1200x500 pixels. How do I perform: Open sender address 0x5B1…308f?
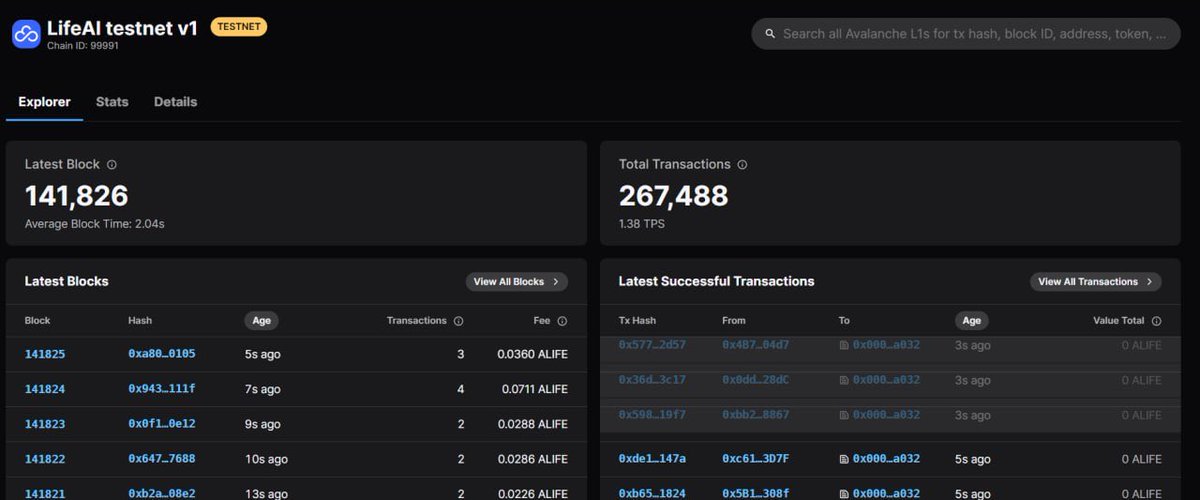pos(755,493)
